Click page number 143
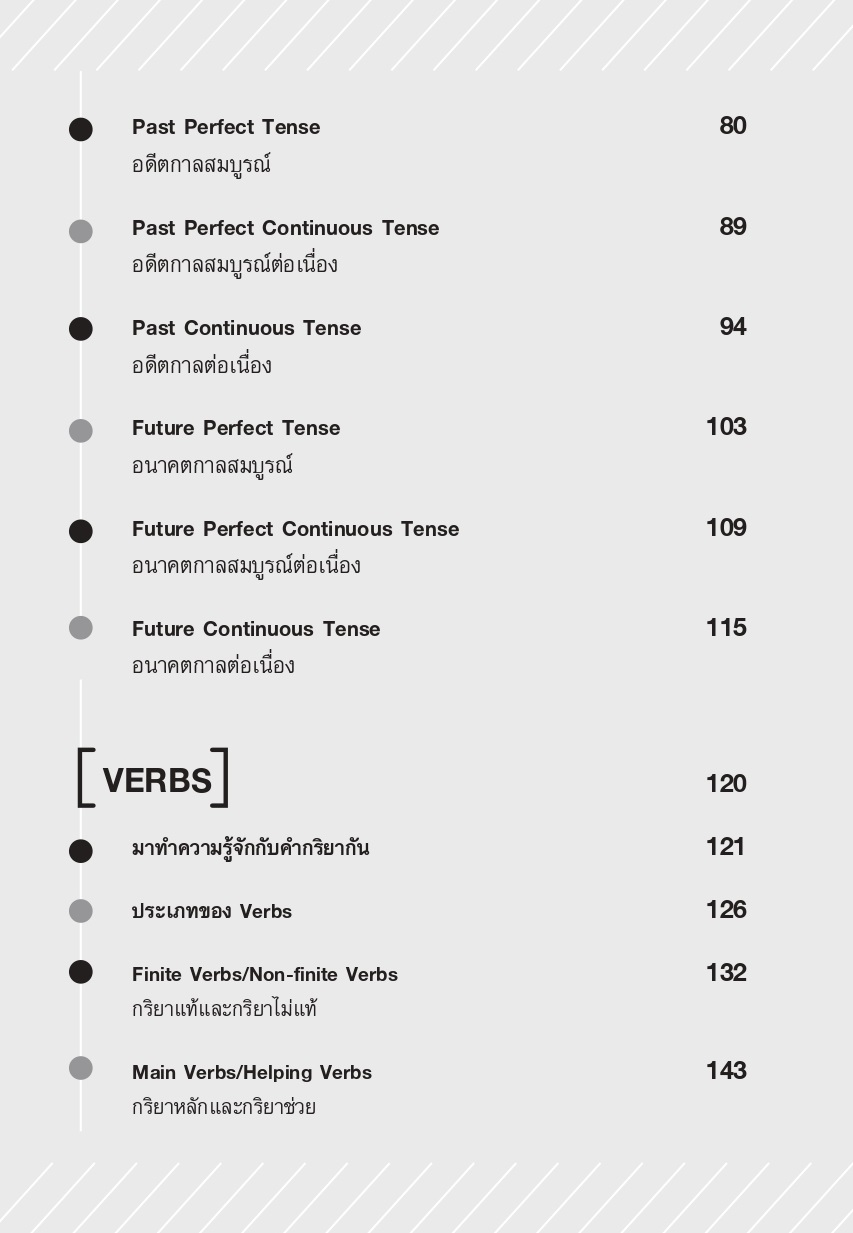Screen dimensions: 853x1233 click(726, 1071)
